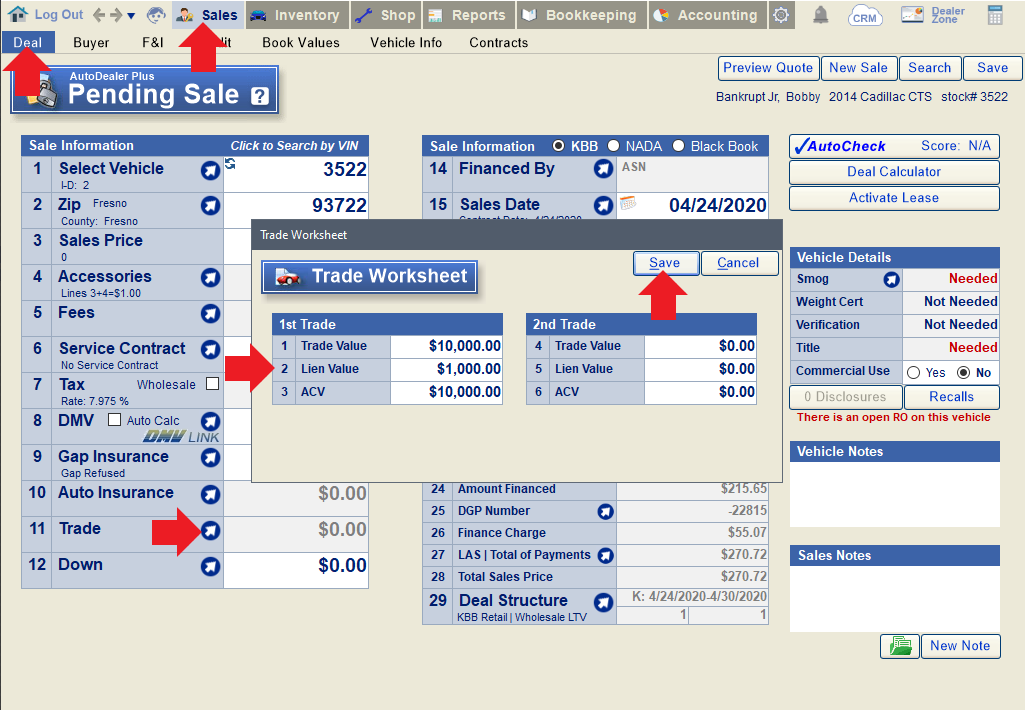Open the Sales Date calendar icon
The width and height of the screenshot is (1025, 710).
coord(628,203)
